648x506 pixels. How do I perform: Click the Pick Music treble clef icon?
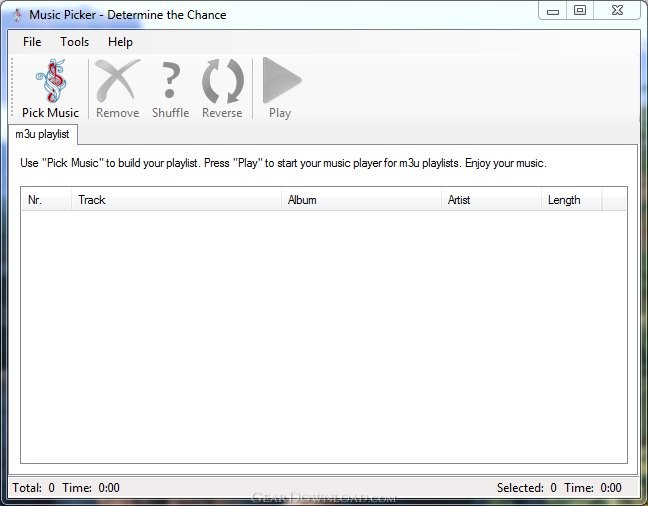tap(51, 81)
